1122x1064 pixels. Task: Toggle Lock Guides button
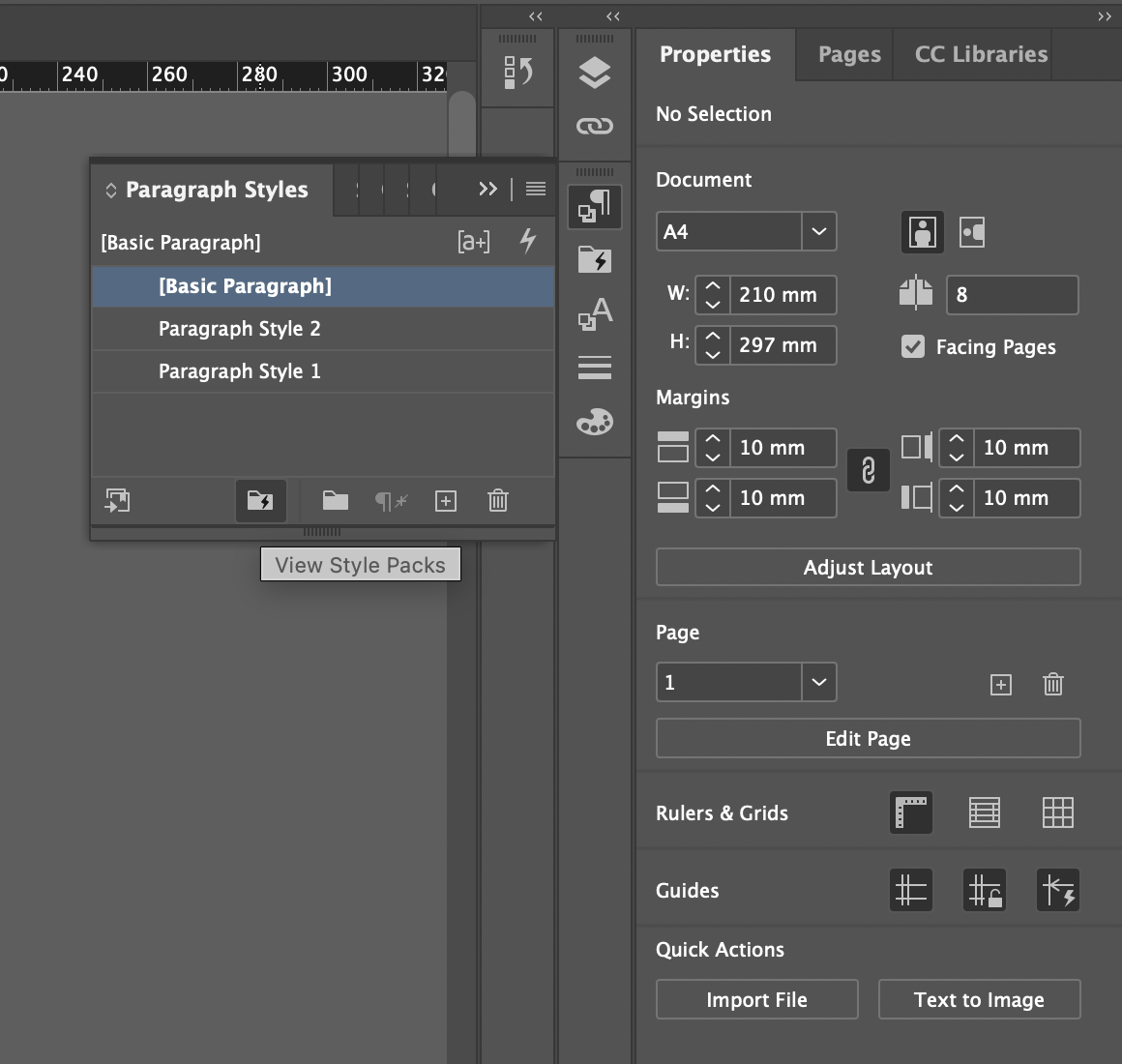pyautogui.click(x=985, y=890)
